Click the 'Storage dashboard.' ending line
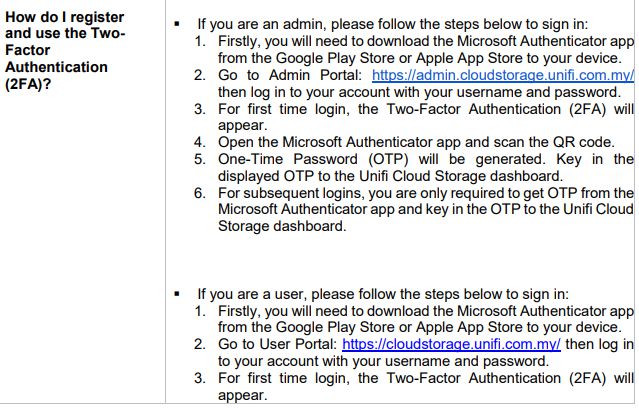The height and width of the screenshot is (408, 639). click(x=282, y=226)
